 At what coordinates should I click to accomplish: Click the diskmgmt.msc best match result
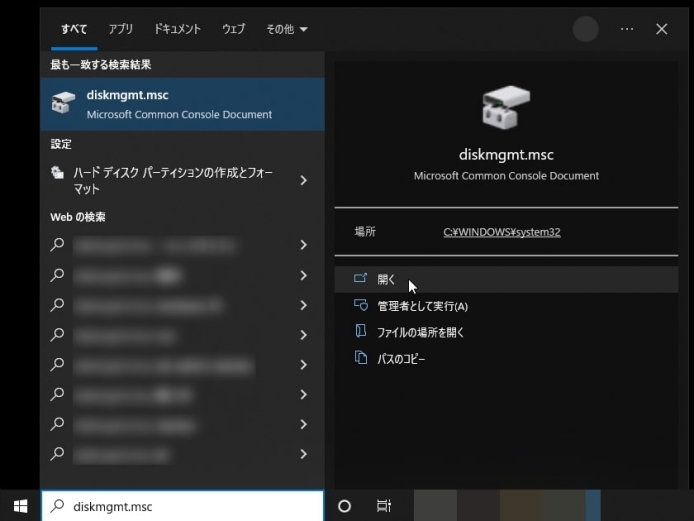[182, 104]
